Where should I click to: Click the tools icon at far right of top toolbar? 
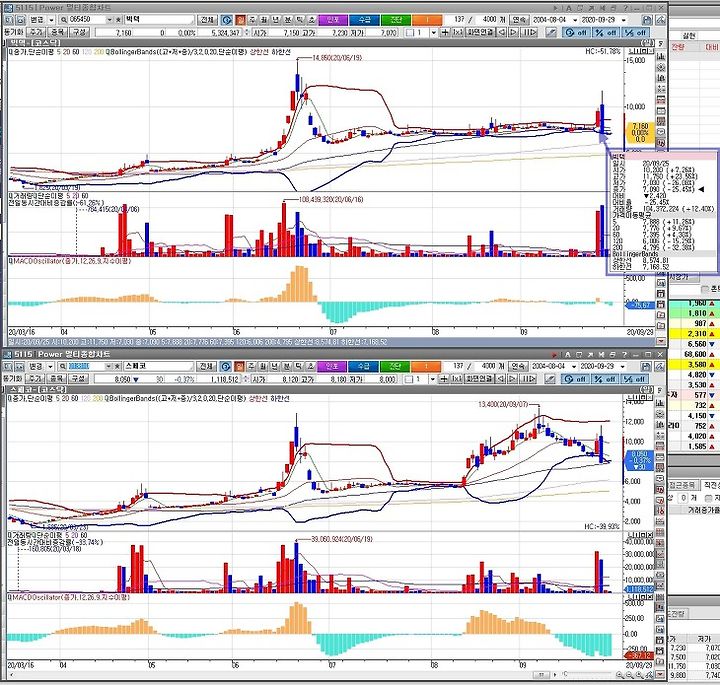(x=660, y=20)
